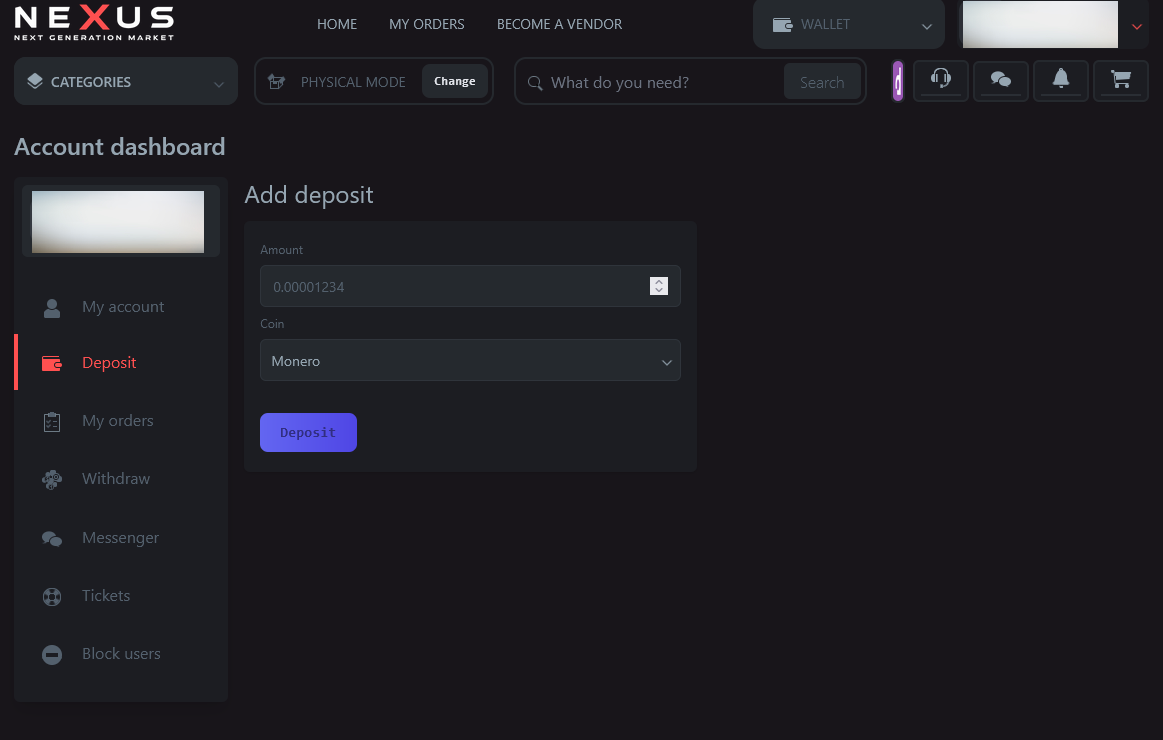This screenshot has width=1163, height=740.
Task: Open Messenger in sidebar
Action: click(x=120, y=538)
